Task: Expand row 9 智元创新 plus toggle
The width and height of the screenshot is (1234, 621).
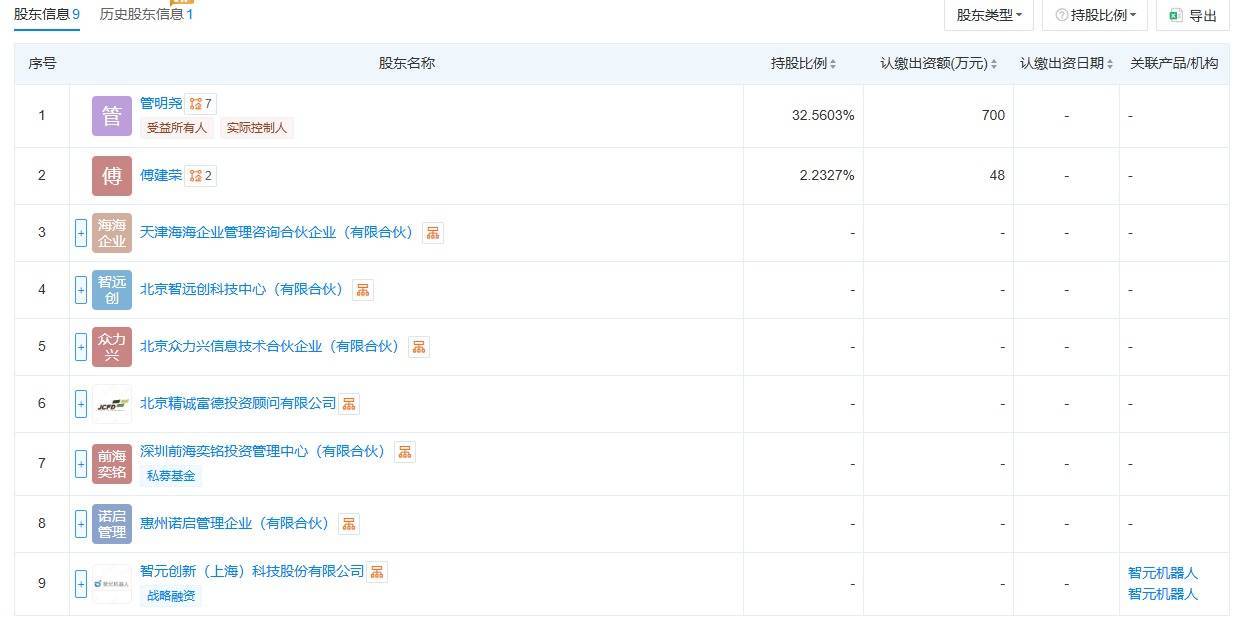Action: click(x=81, y=583)
